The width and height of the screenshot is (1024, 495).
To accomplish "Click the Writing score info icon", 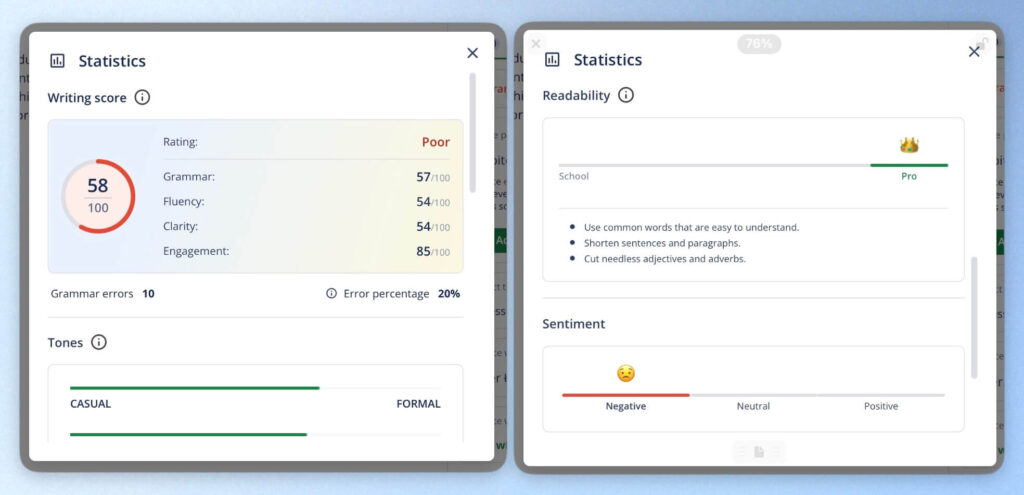I will click(142, 97).
